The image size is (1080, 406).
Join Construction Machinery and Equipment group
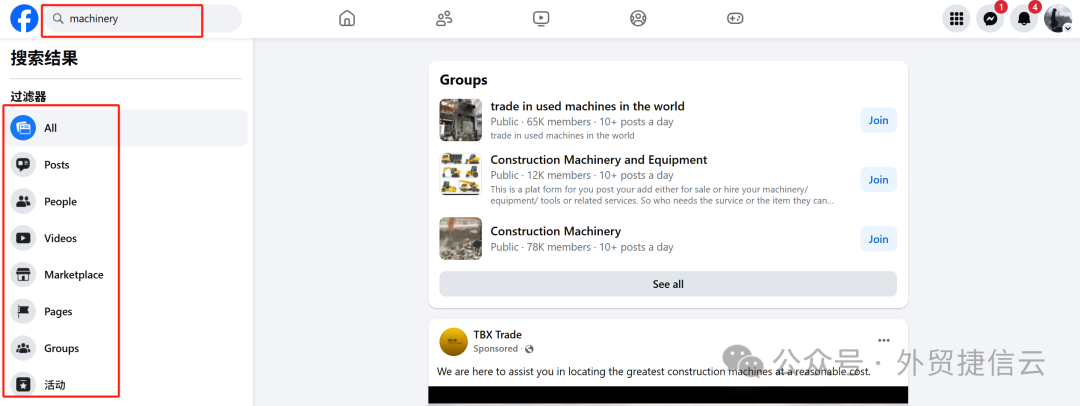[878, 179]
